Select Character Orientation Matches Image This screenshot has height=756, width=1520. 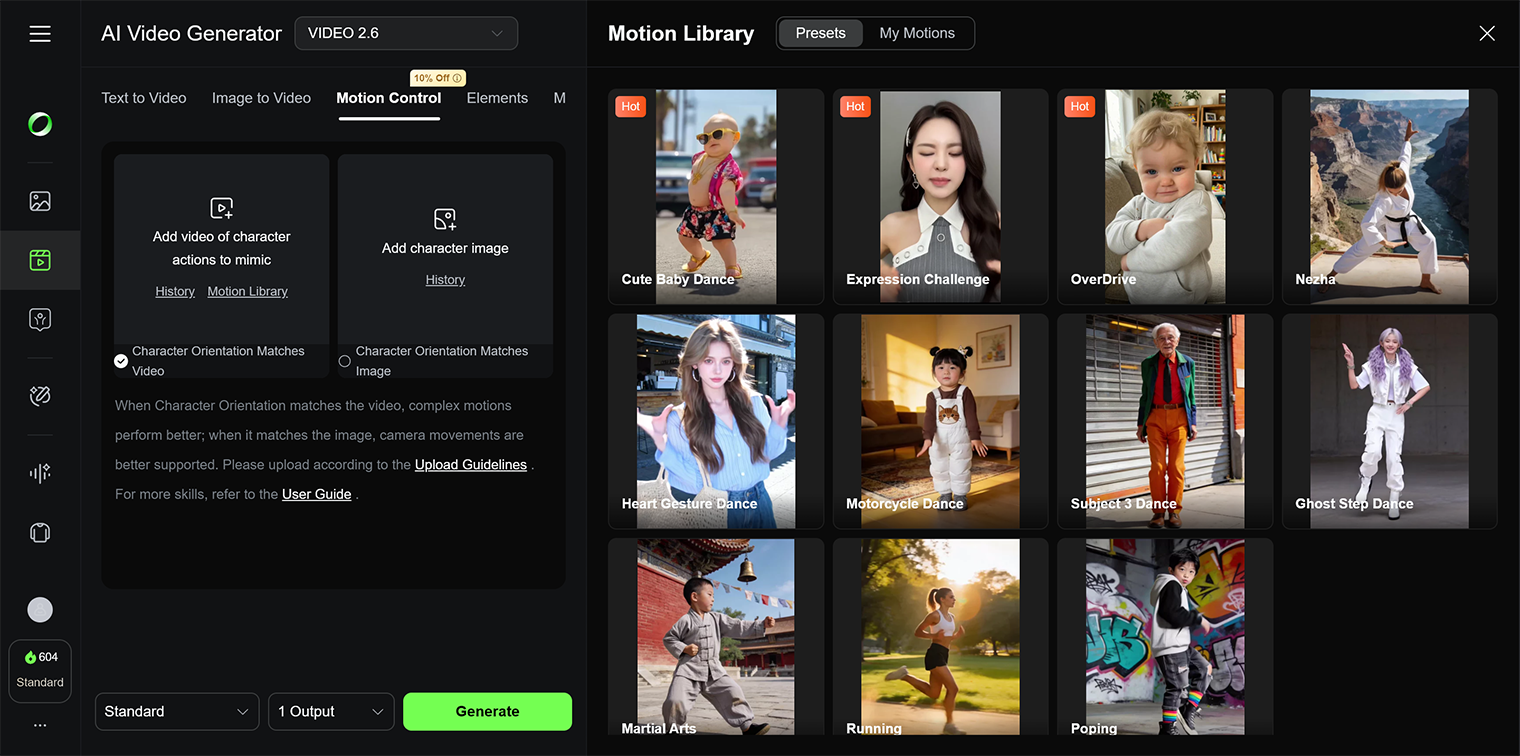pos(345,360)
